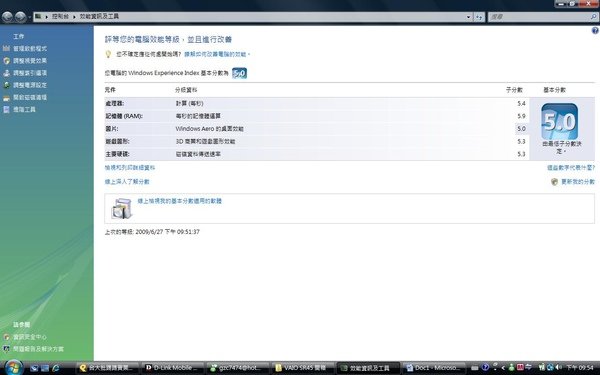Click the small 5.0 score badge
Viewport: 600px width, 375px height.
coord(240,73)
